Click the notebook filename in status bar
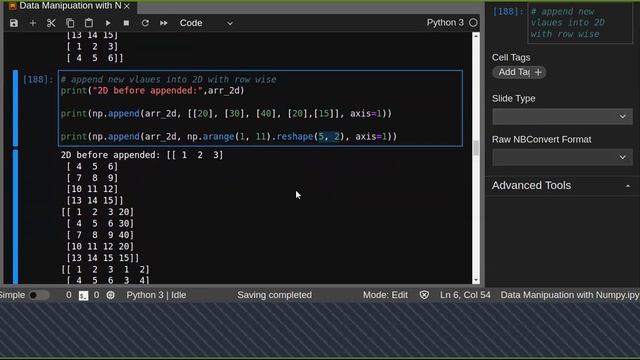This screenshot has height=360, width=640. click(x=570, y=295)
